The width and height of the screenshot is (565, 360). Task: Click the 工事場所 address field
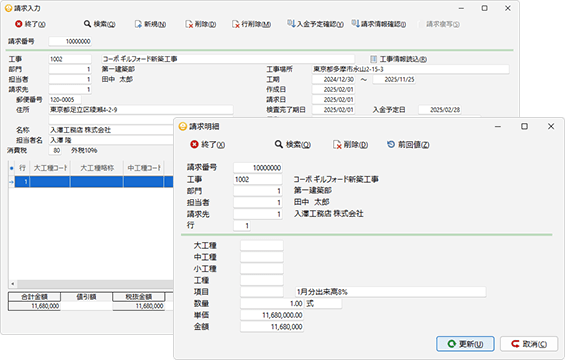point(410,69)
